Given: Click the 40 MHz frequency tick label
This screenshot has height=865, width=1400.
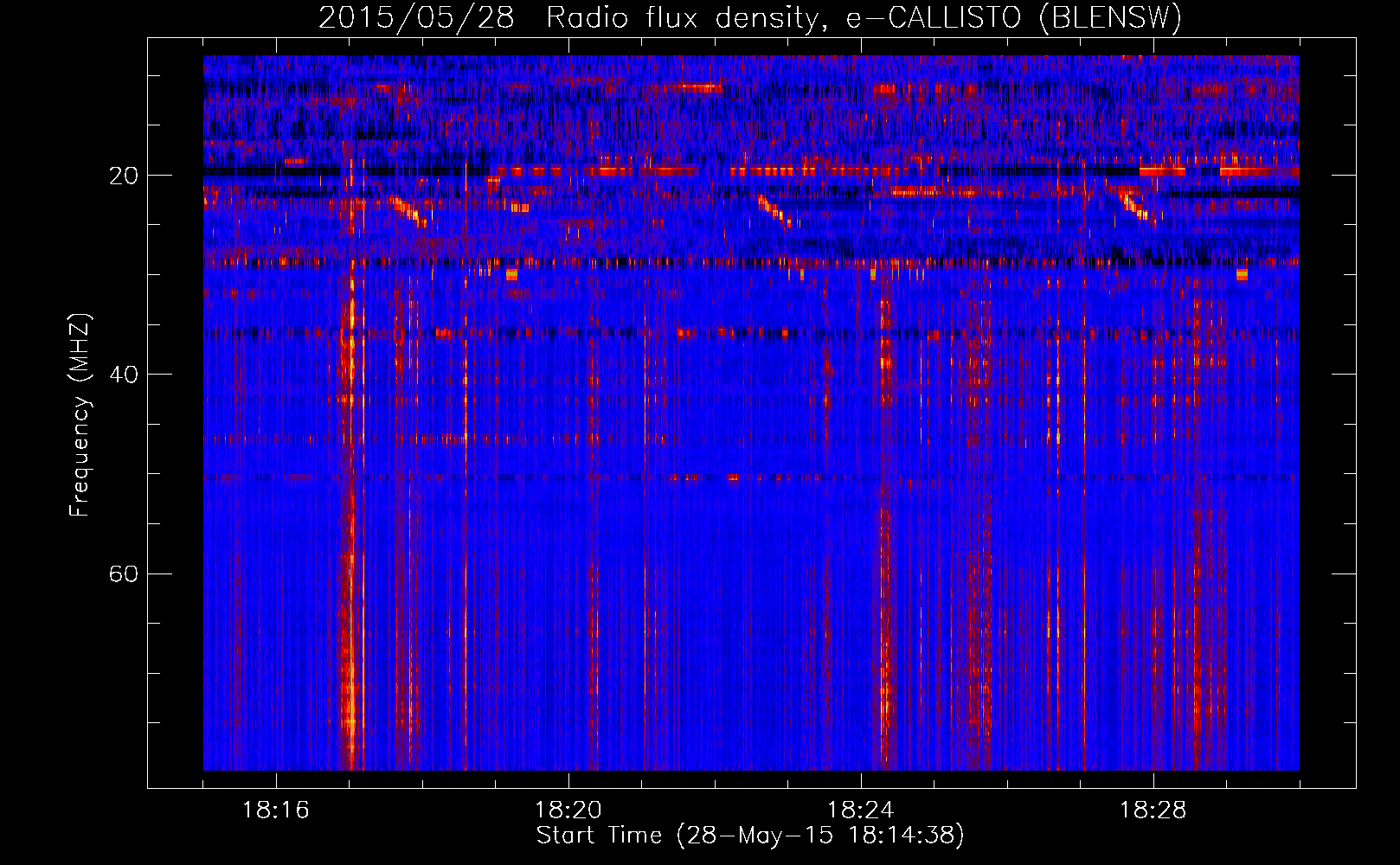Looking at the screenshot, I should click(x=123, y=375).
